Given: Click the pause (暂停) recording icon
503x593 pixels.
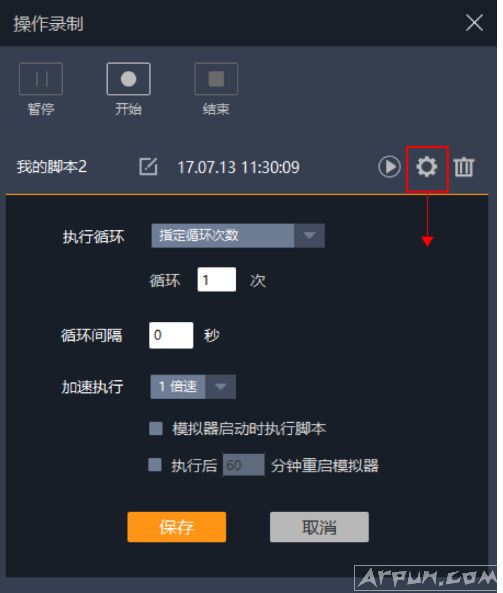Looking at the screenshot, I should click(41, 79).
